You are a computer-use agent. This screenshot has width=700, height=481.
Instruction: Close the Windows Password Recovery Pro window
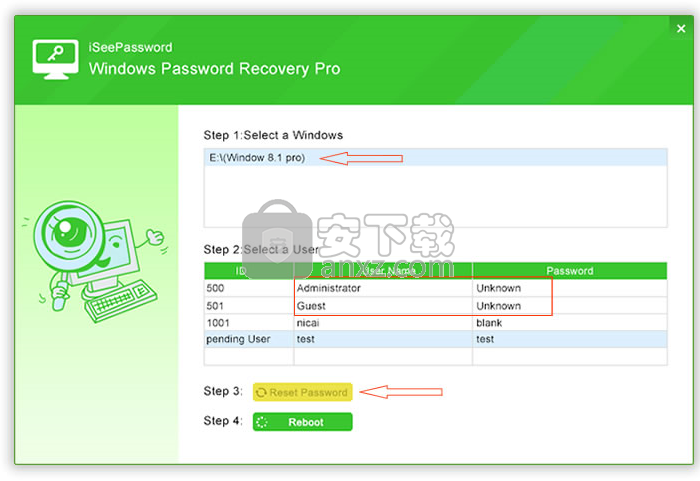click(681, 29)
